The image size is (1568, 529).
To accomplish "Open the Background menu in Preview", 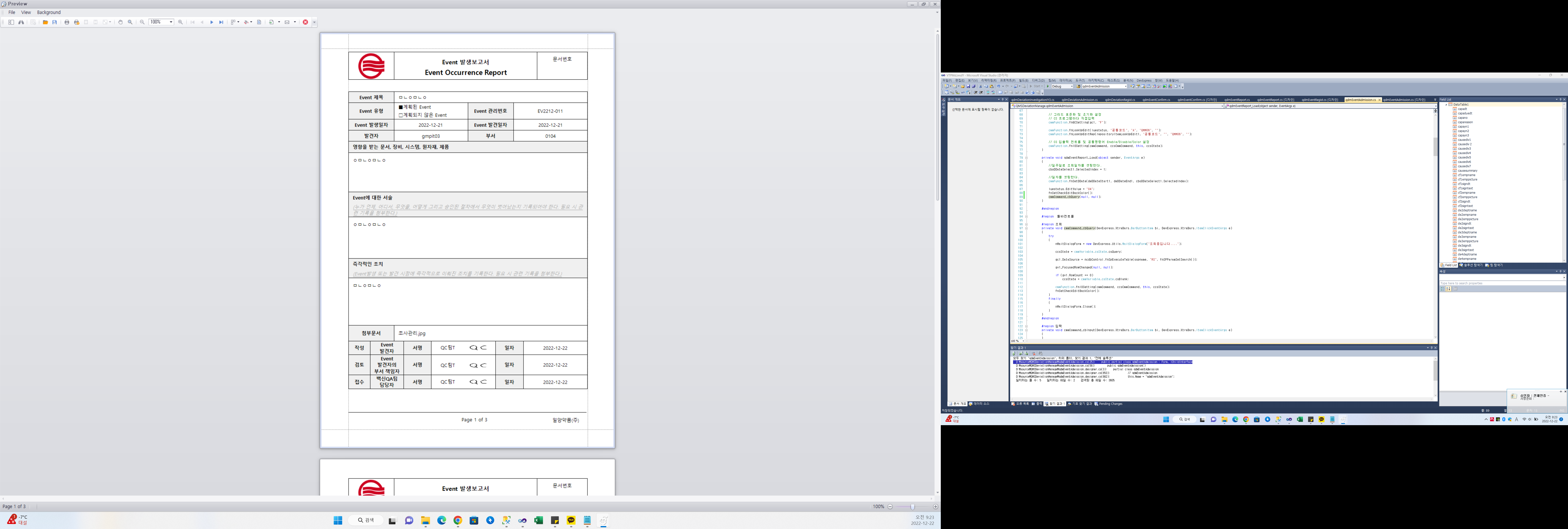I will click(49, 12).
